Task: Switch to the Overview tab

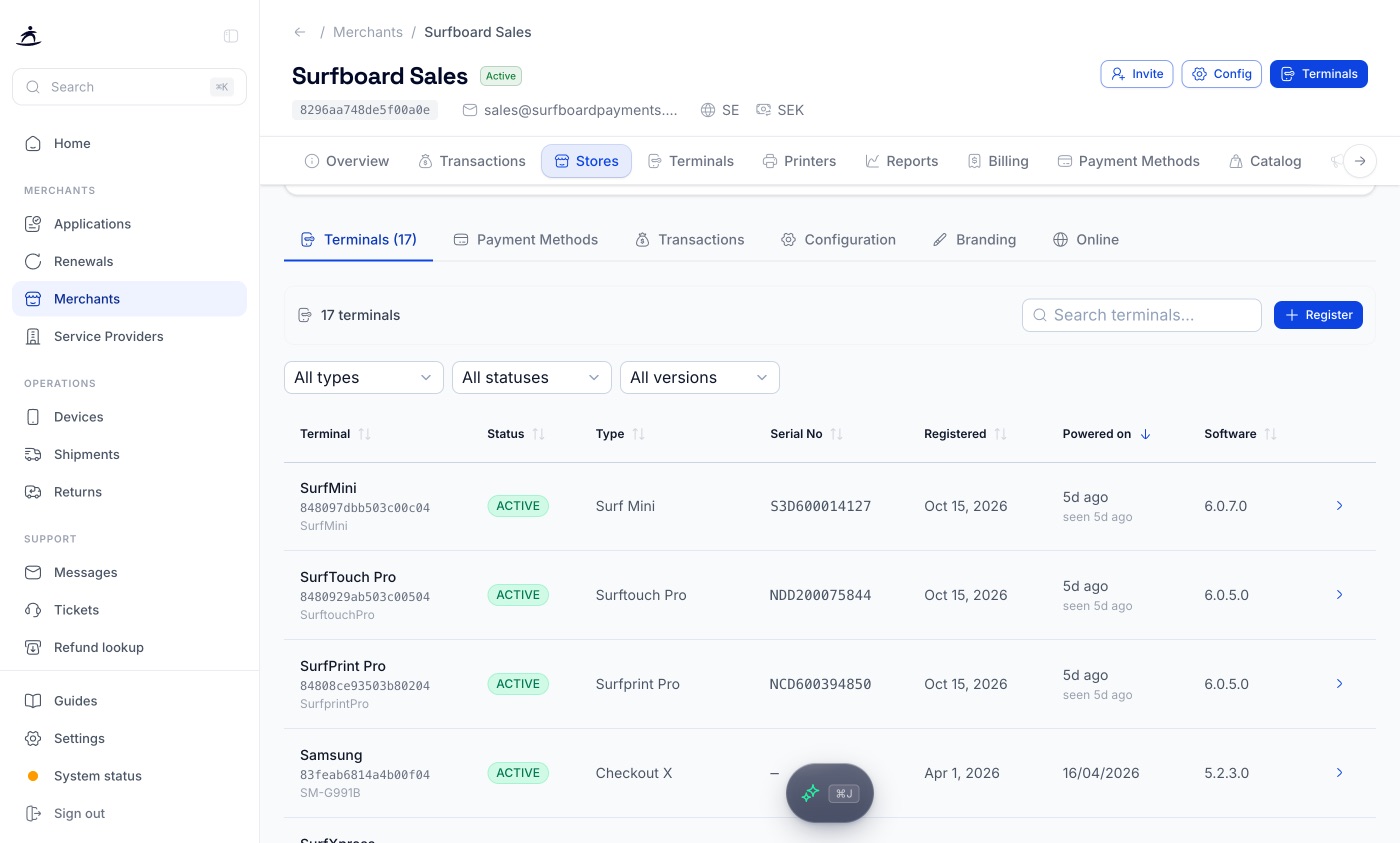Action: (x=346, y=161)
